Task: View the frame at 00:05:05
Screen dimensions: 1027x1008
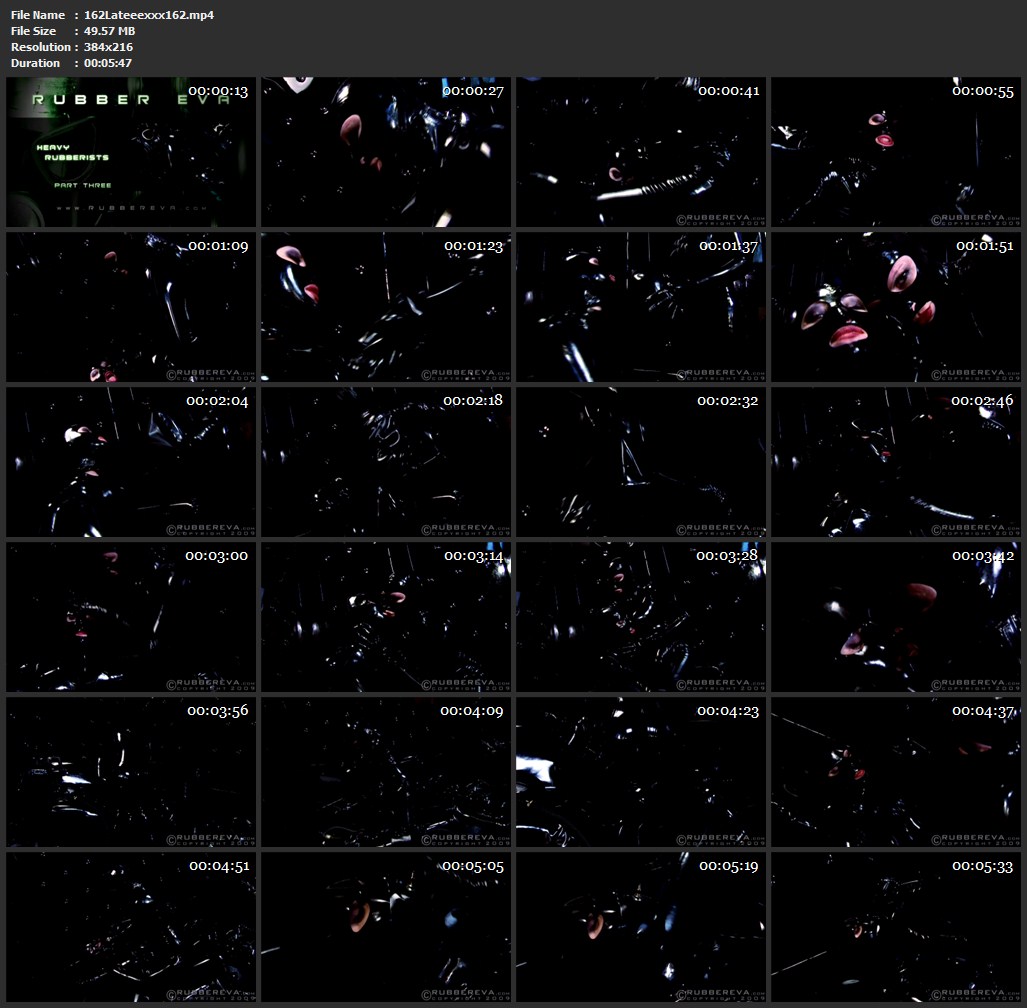Action: (386, 927)
